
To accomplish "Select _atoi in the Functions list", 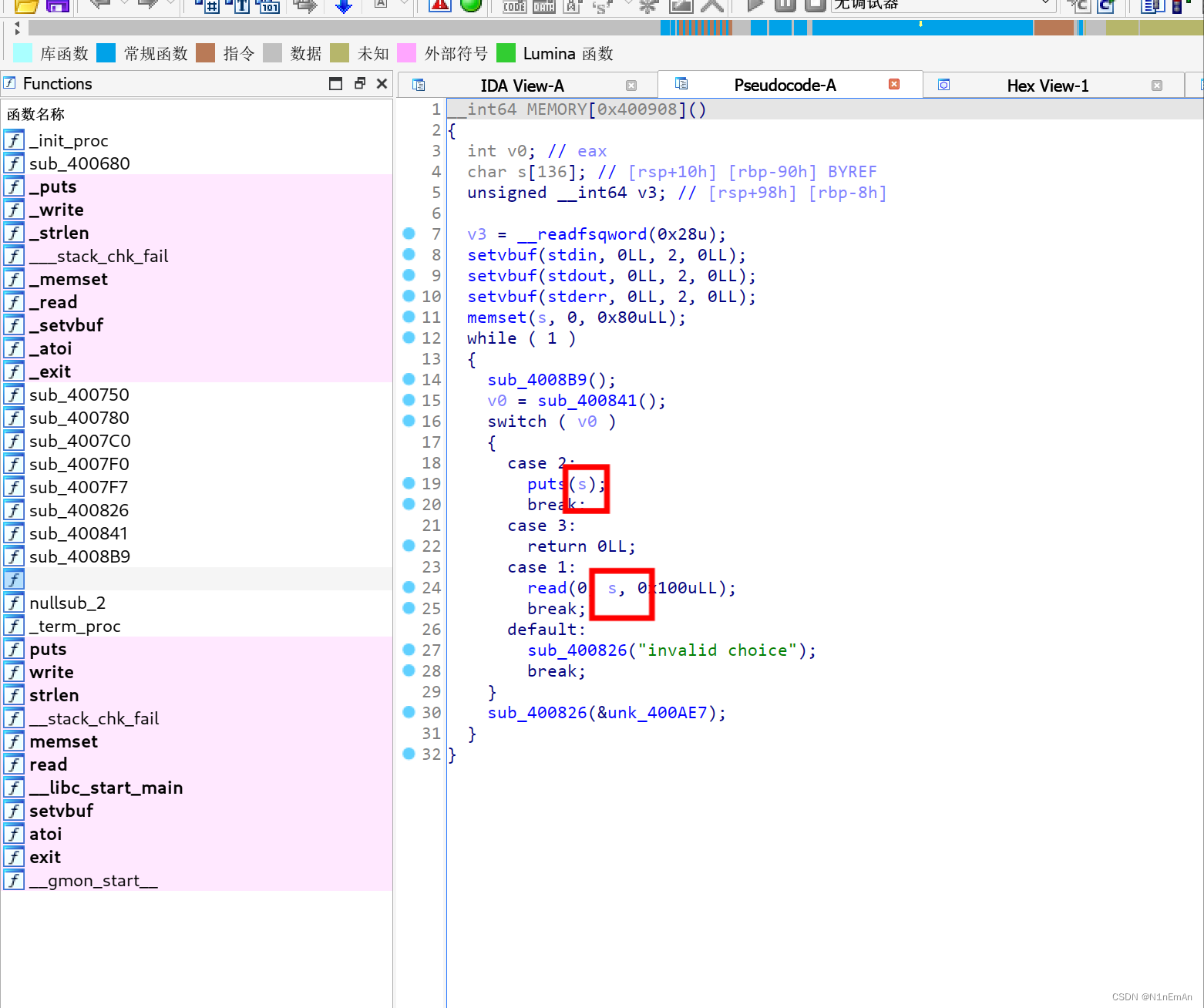I will (197, 348).
